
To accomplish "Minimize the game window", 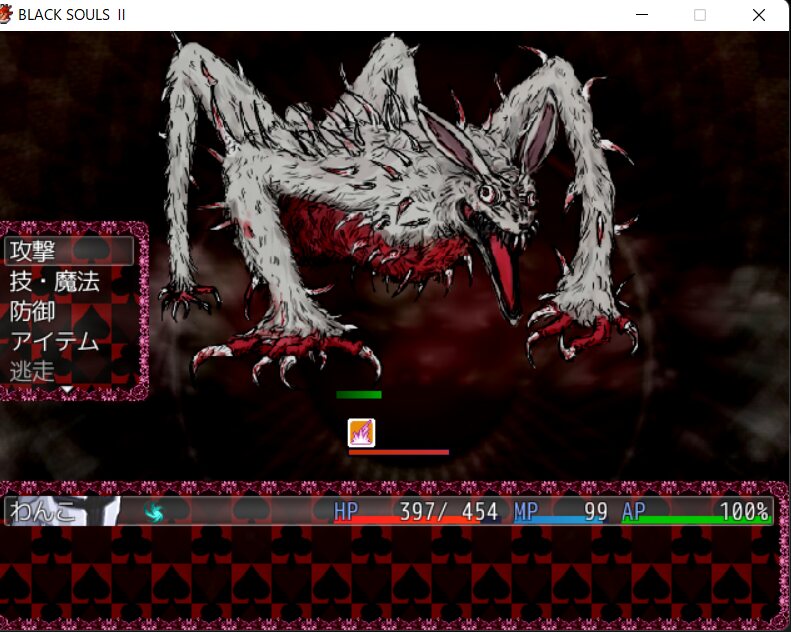I will point(642,15).
